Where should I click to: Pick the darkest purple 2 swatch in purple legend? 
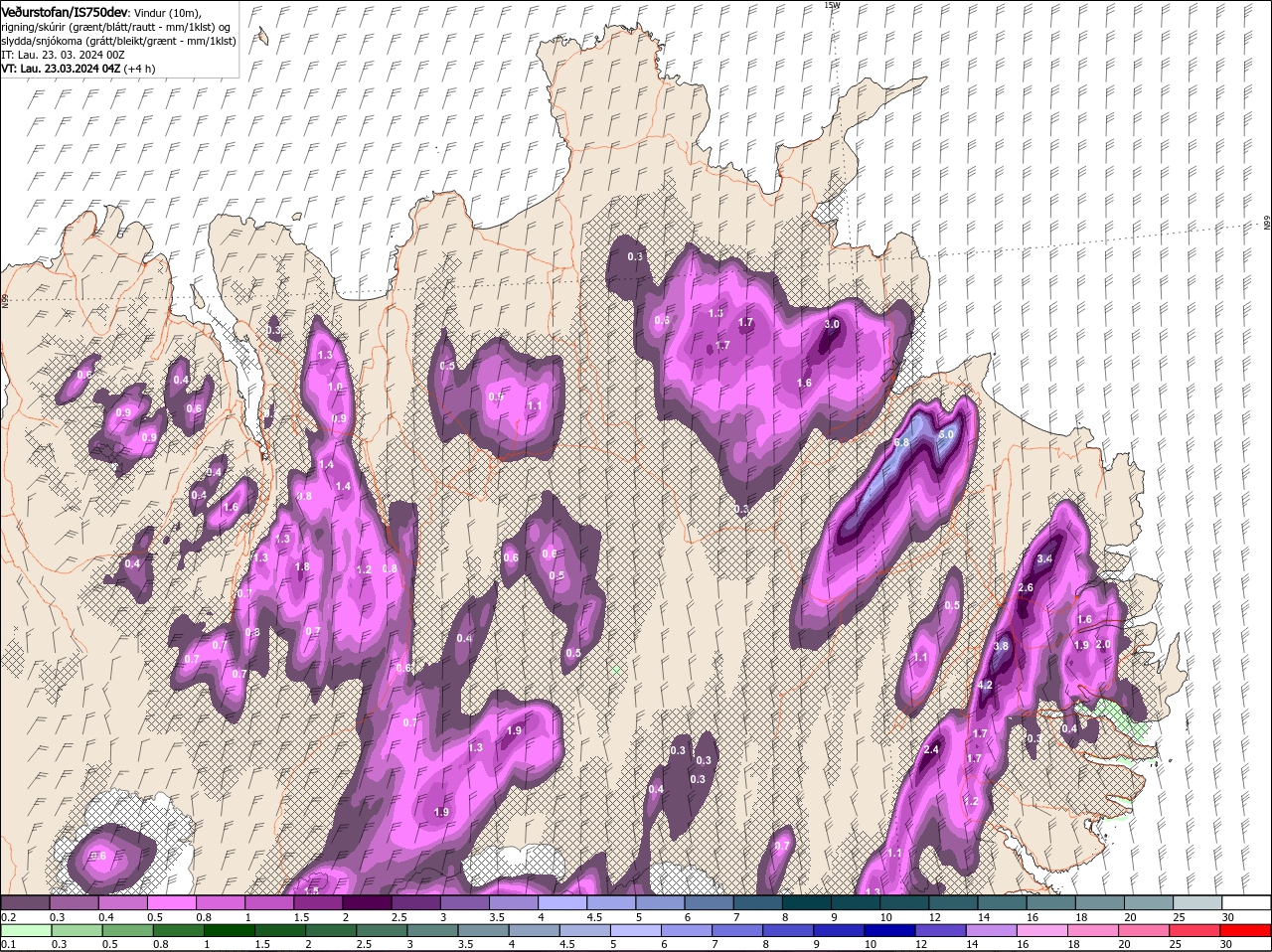[x=367, y=902]
